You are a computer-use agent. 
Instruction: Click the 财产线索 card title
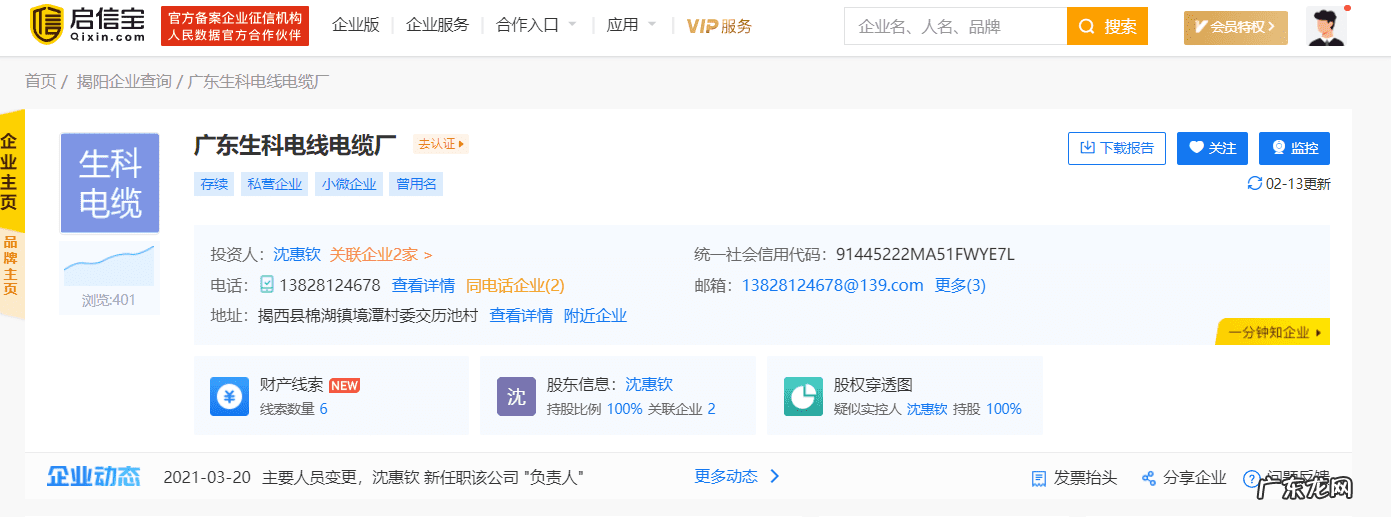point(291,384)
